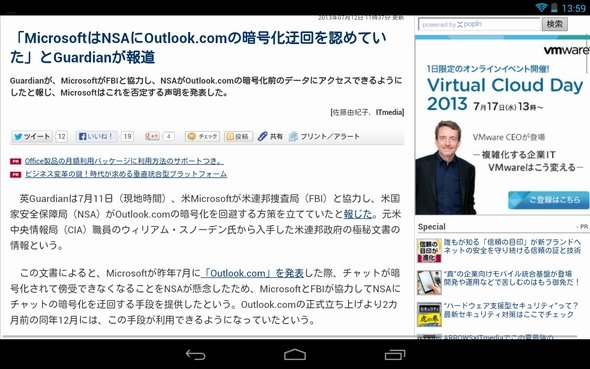Viewport: 590px width, 369px height.
Task: Click the 検索 search button
Action: [555, 24]
